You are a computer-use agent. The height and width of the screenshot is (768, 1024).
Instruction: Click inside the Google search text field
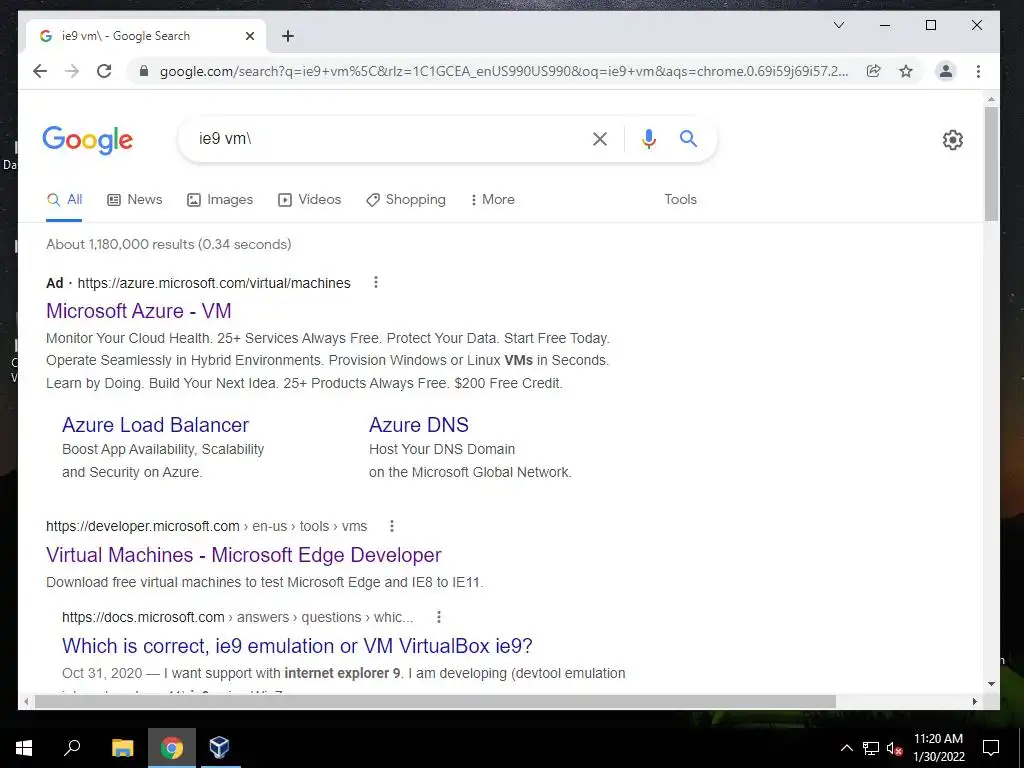tap(389, 138)
